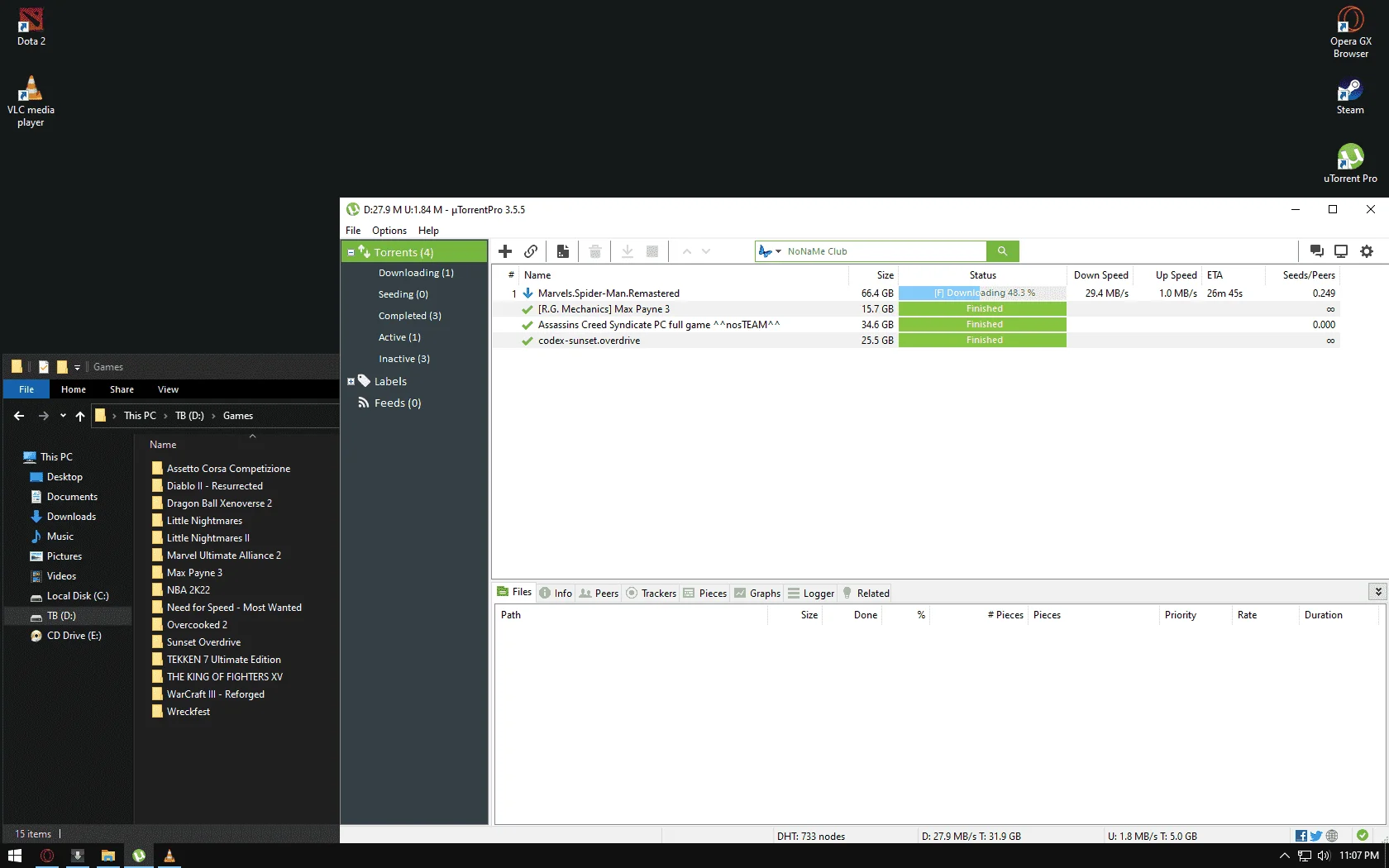Click the volume icon in system tray
The width and height of the screenshot is (1389, 868).
1324,856
